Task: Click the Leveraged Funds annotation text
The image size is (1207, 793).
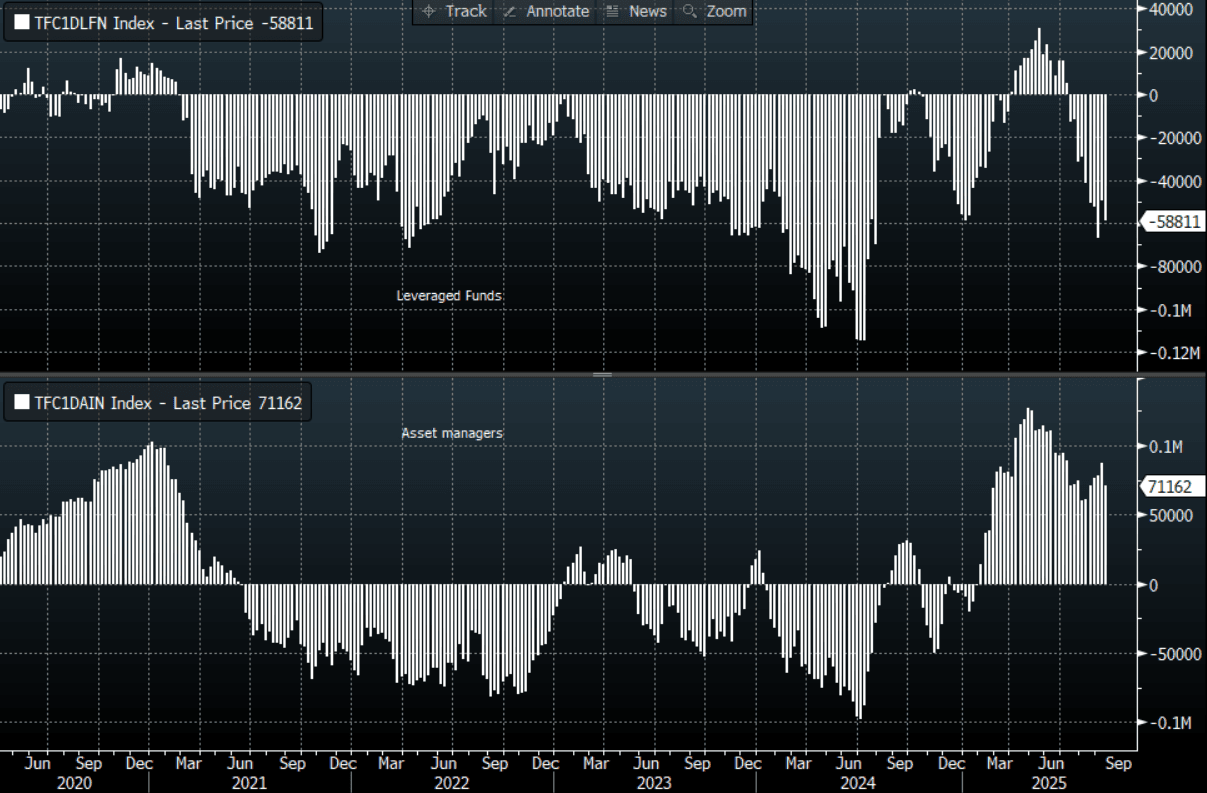Action: [449, 296]
